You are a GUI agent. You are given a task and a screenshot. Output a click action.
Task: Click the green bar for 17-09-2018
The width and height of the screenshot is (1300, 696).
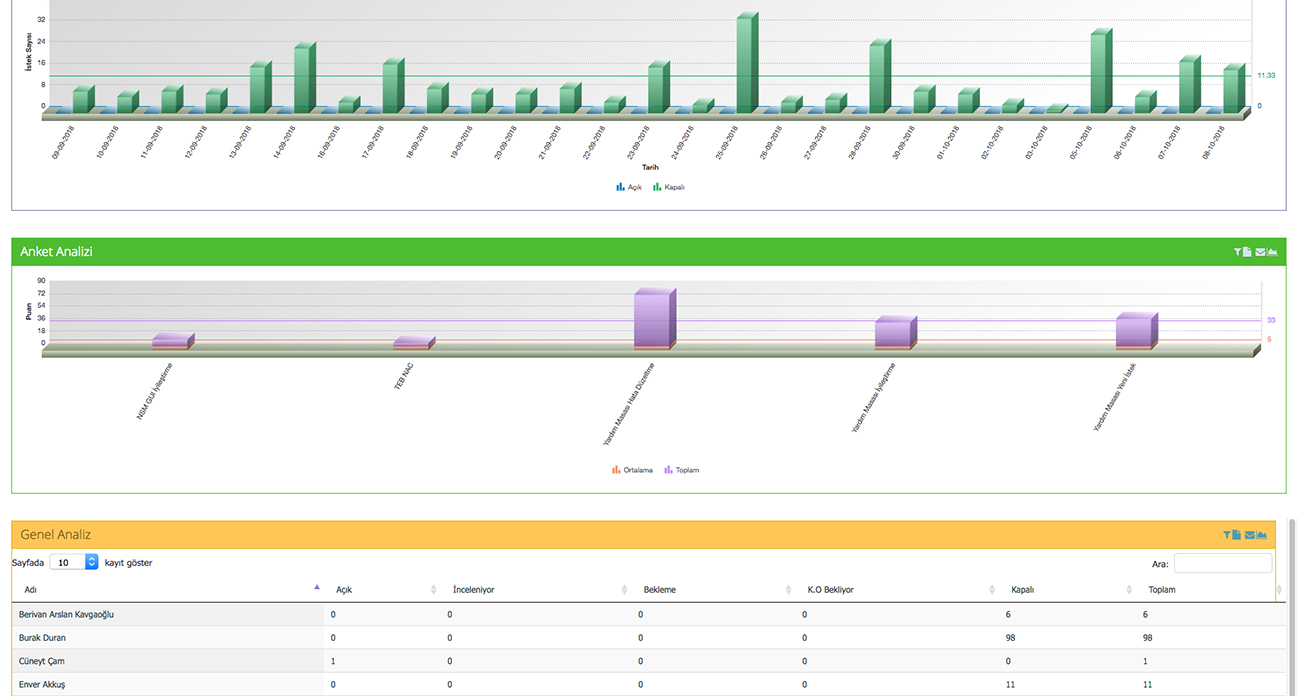[393, 86]
